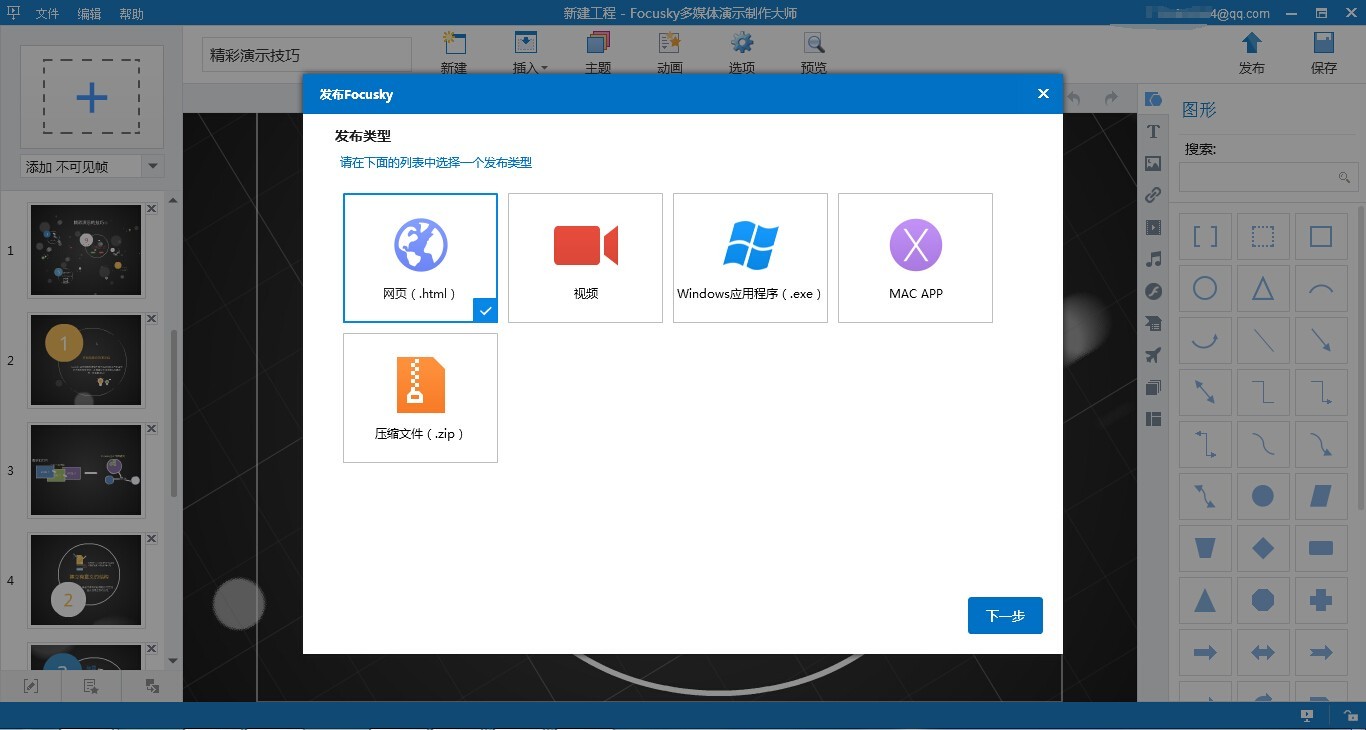Click the 下一步 button in the publish dialog

pyautogui.click(x=1004, y=615)
